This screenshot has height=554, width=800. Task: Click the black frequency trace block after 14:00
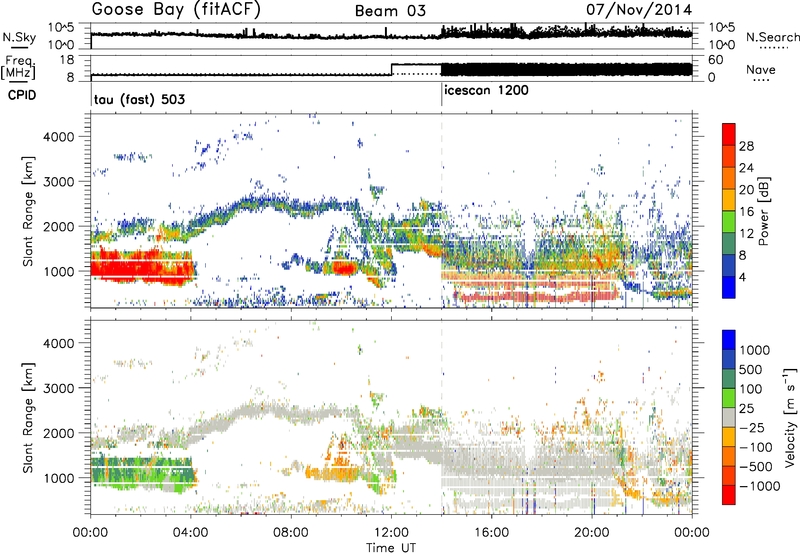click(566, 70)
